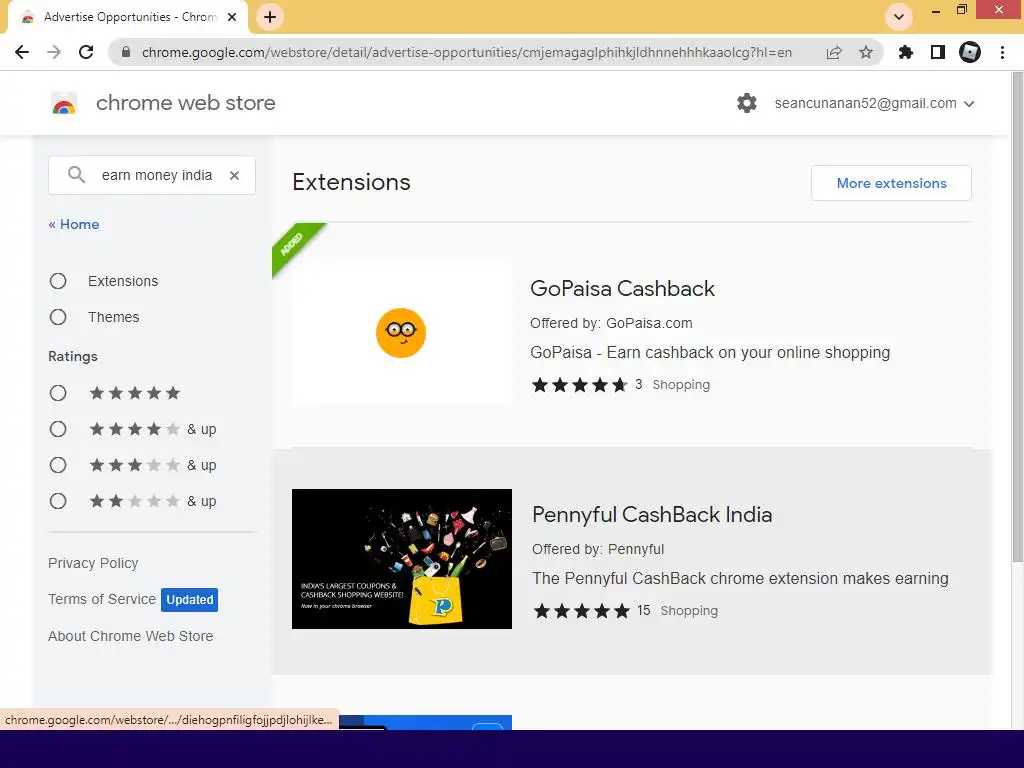The width and height of the screenshot is (1024, 768).
Task: Select the Extensions filter radio
Action: tap(58, 281)
